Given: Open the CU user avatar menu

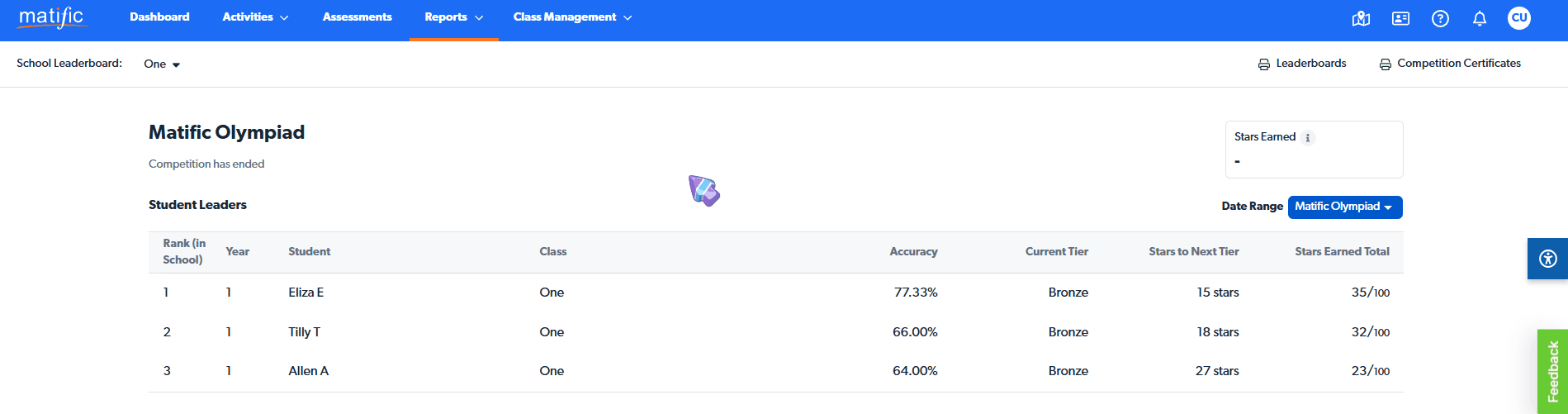Looking at the screenshot, I should pyautogui.click(x=1519, y=18).
